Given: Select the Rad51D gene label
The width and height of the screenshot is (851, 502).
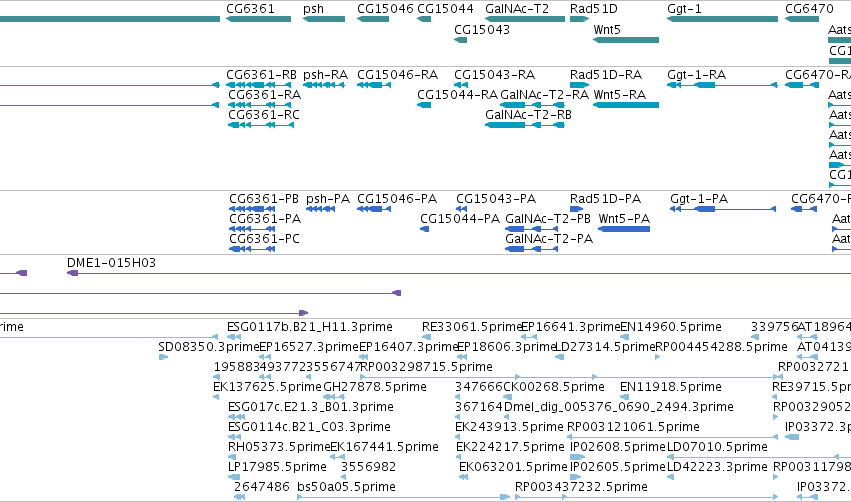Looking at the screenshot, I should point(594,9).
